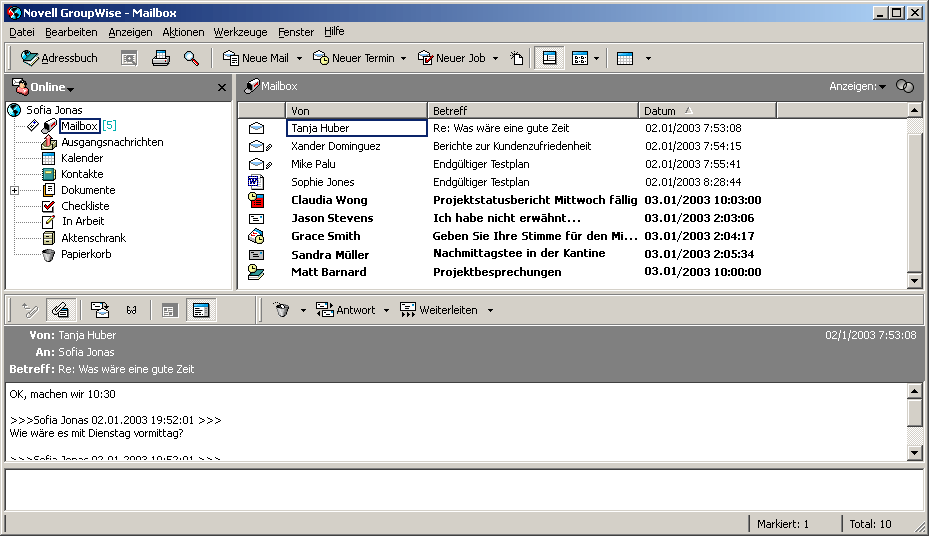Open the view settings dropdown arrow
Viewport: 929px width, 536px height.
pyautogui.click(x=596, y=58)
